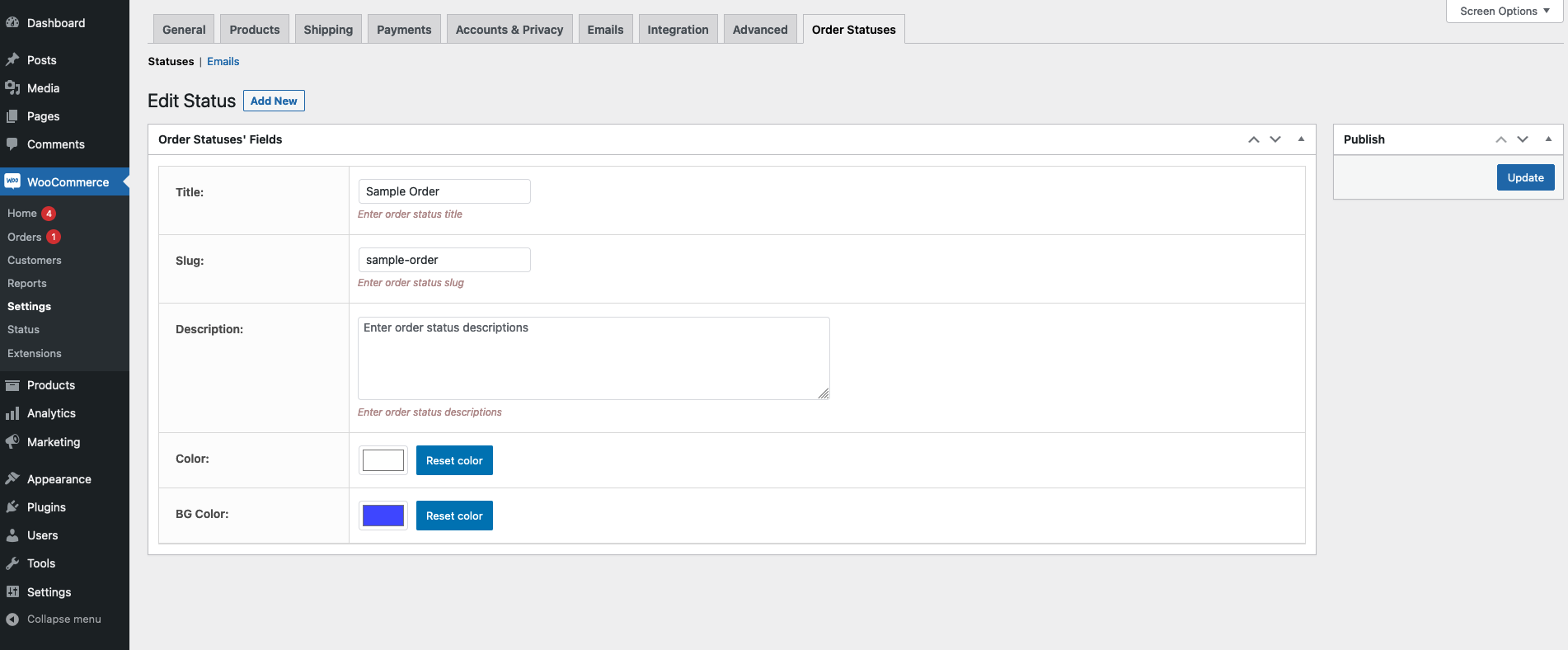Viewport: 1568px width, 650px height.
Task: Move Publish panel down arrow
Action: 1523,139
